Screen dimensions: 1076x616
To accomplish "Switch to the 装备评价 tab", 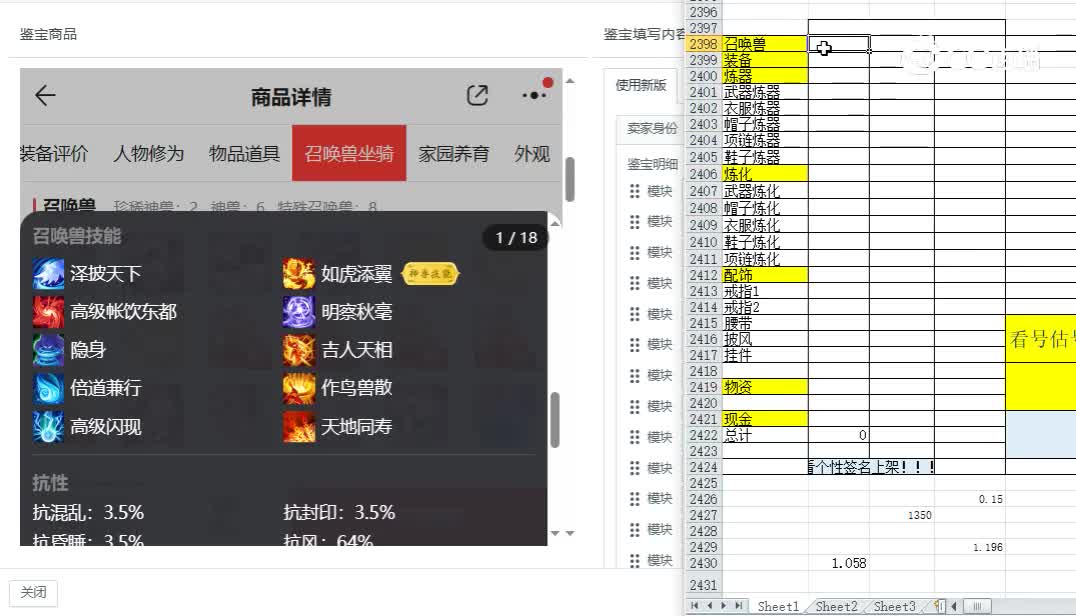I will coord(54,154).
